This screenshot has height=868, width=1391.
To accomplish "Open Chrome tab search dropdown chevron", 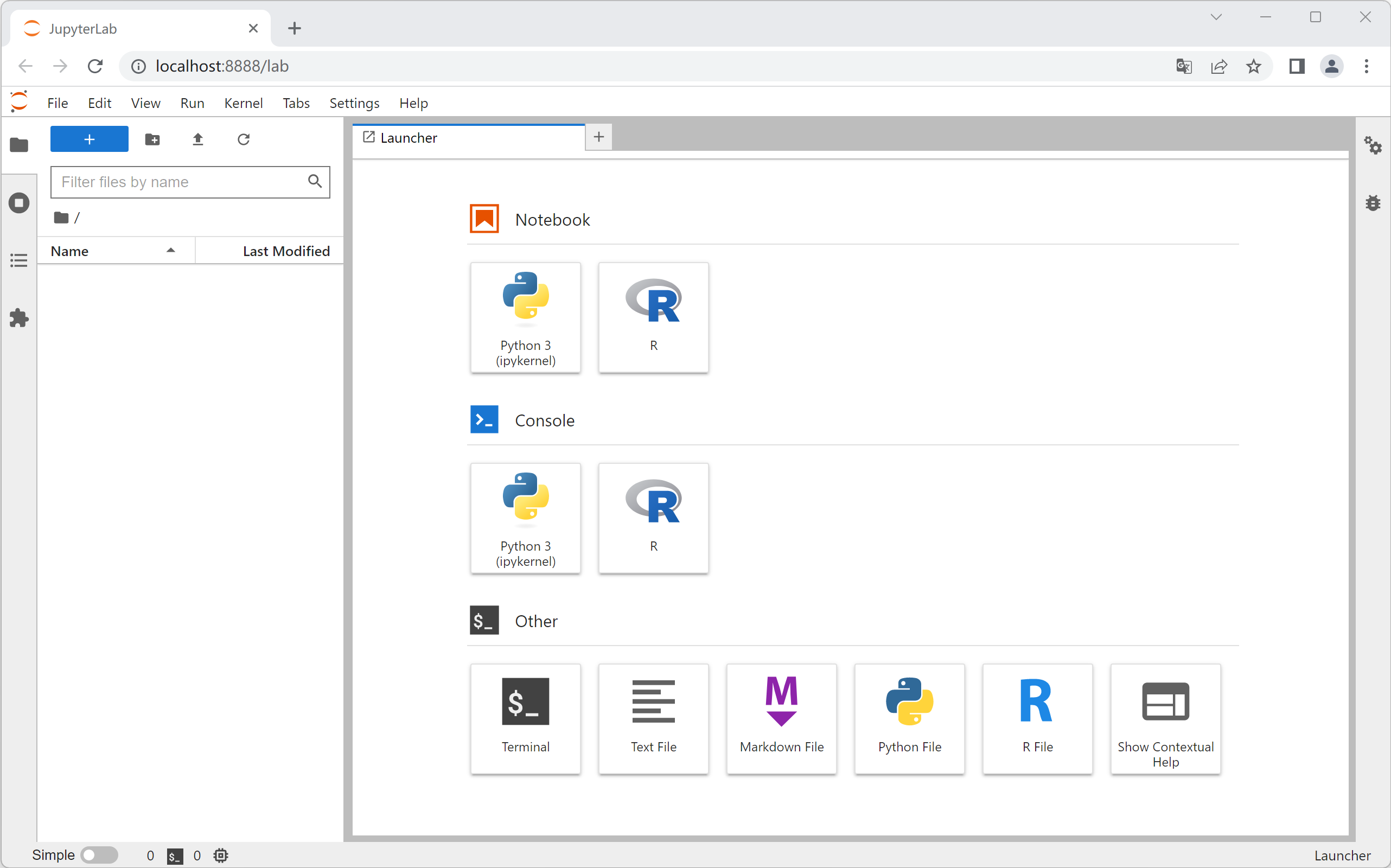I will (x=1215, y=17).
